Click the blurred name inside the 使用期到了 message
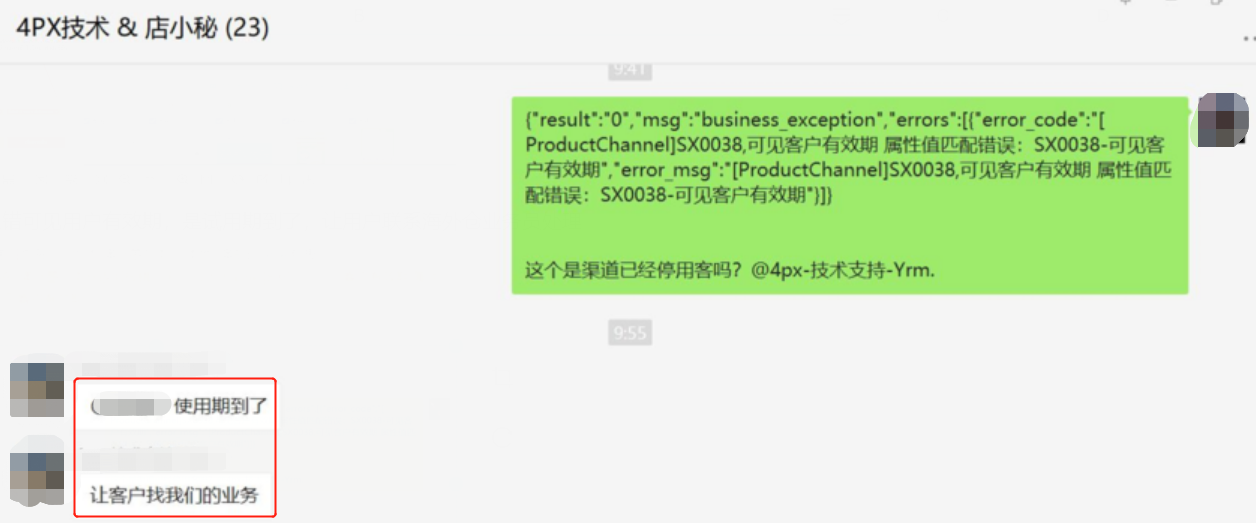1256x523 pixels. pos(131,407)
